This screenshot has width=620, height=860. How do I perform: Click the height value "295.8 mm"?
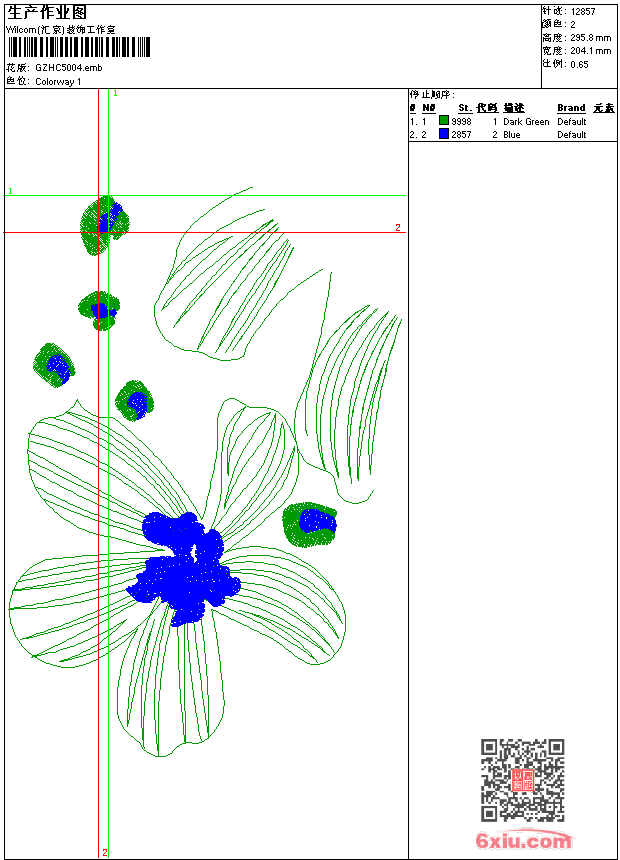[590, 38]
